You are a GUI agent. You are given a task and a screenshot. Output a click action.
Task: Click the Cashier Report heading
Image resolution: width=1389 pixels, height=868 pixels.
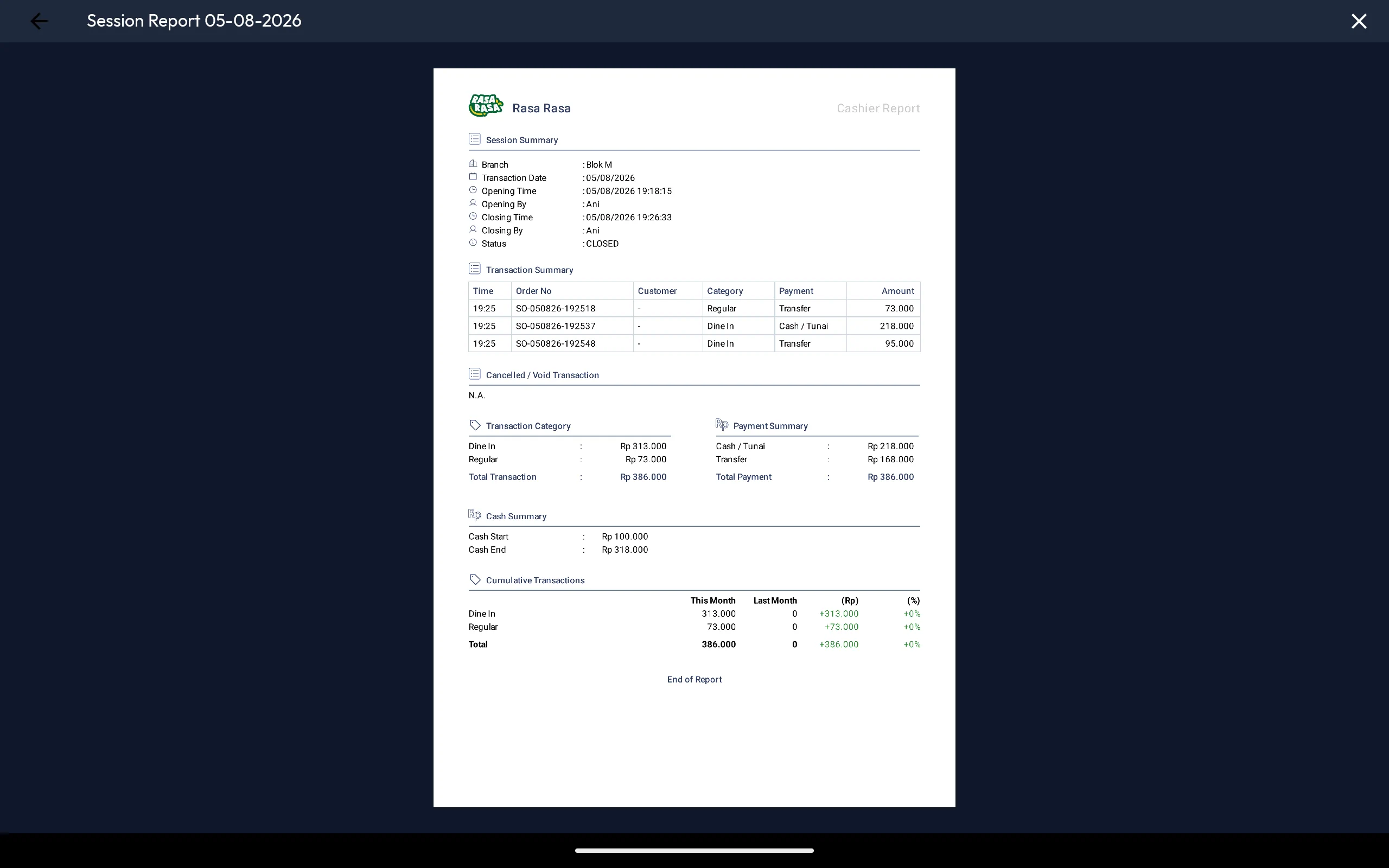pos(877,108)
